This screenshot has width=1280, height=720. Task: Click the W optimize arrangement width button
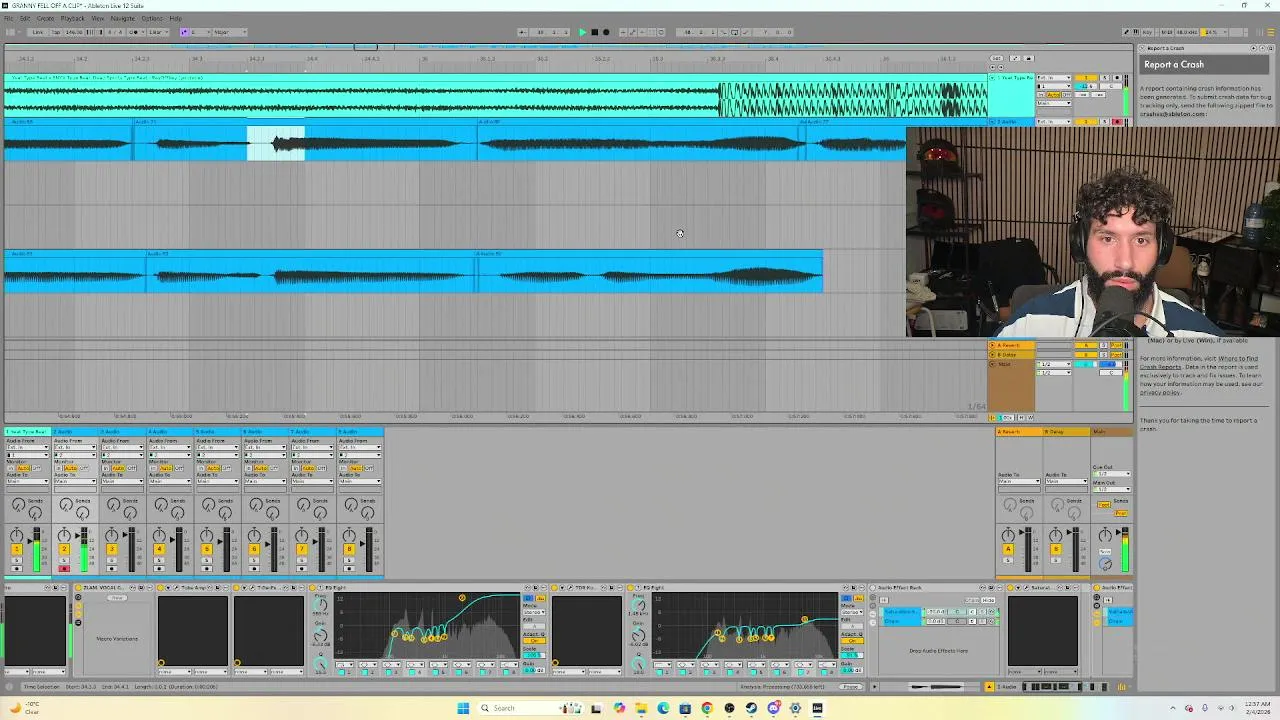point(1030,418)
